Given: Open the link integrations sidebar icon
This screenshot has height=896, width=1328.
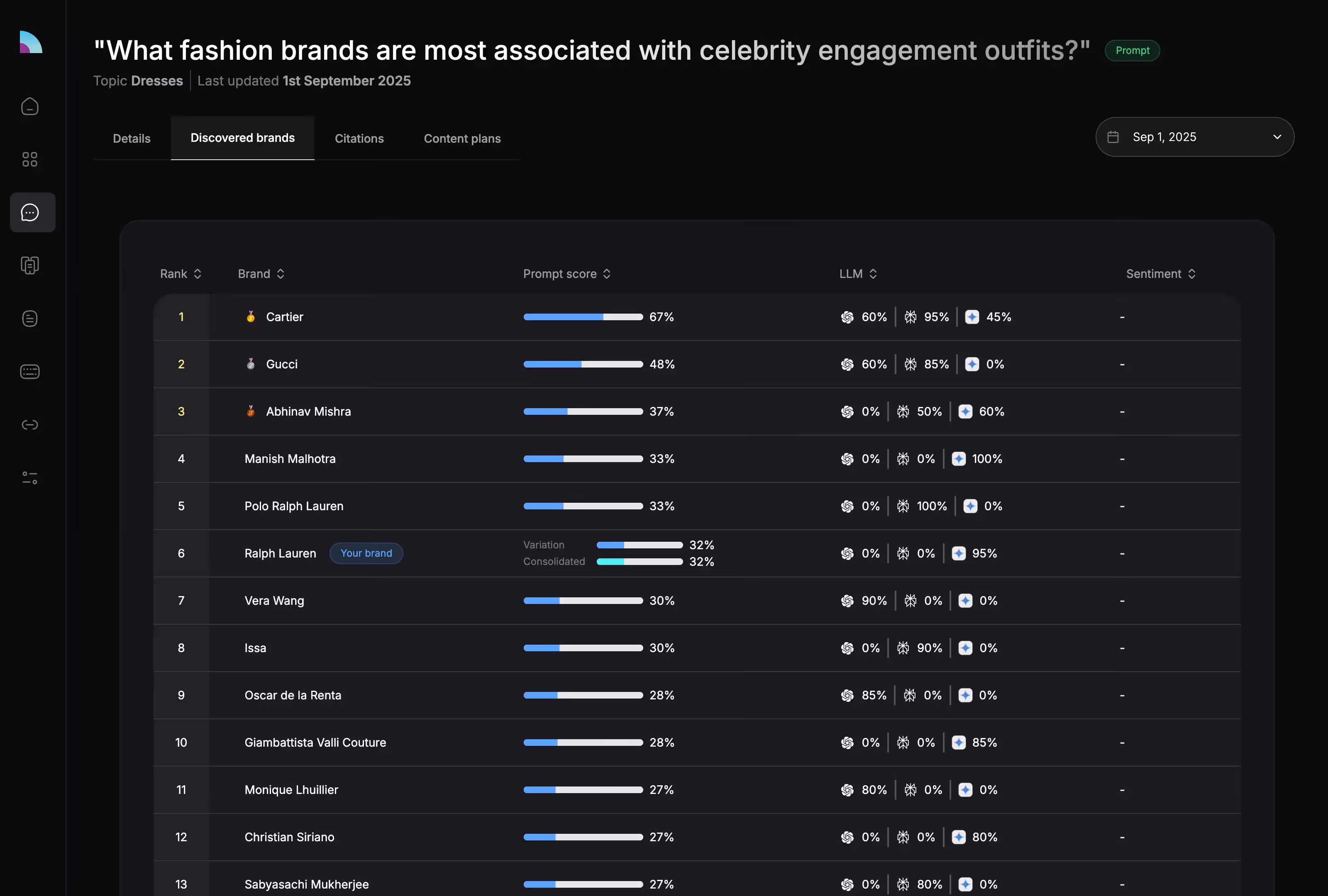Looking at the screenshot, I should (30, 425).
